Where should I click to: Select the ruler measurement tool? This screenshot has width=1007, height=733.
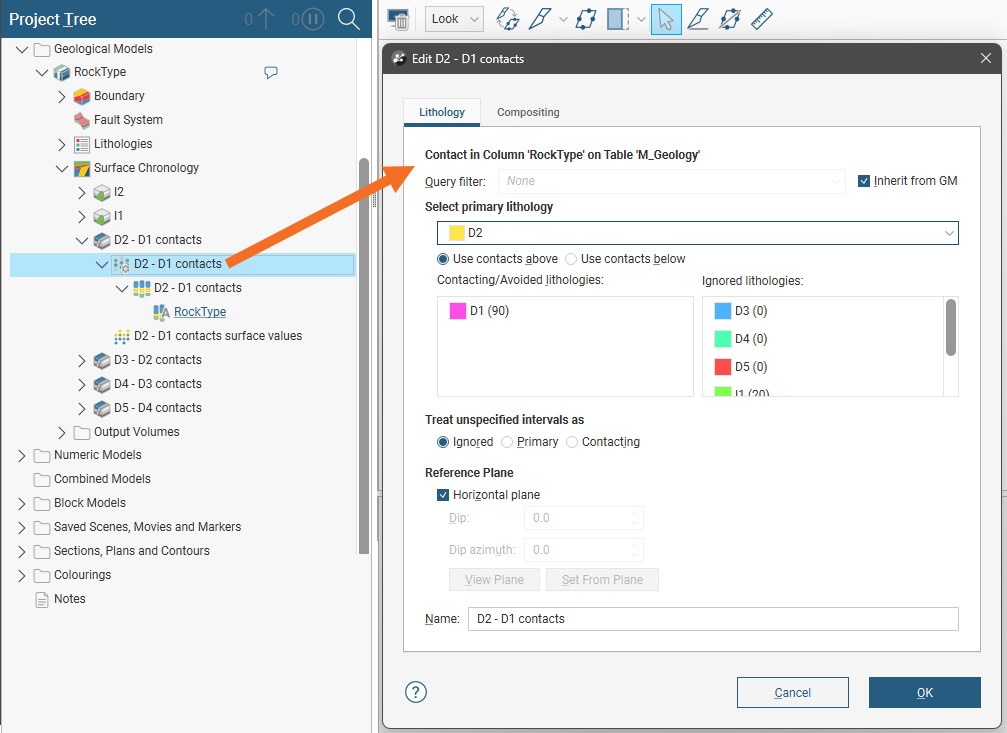point(762,19)
